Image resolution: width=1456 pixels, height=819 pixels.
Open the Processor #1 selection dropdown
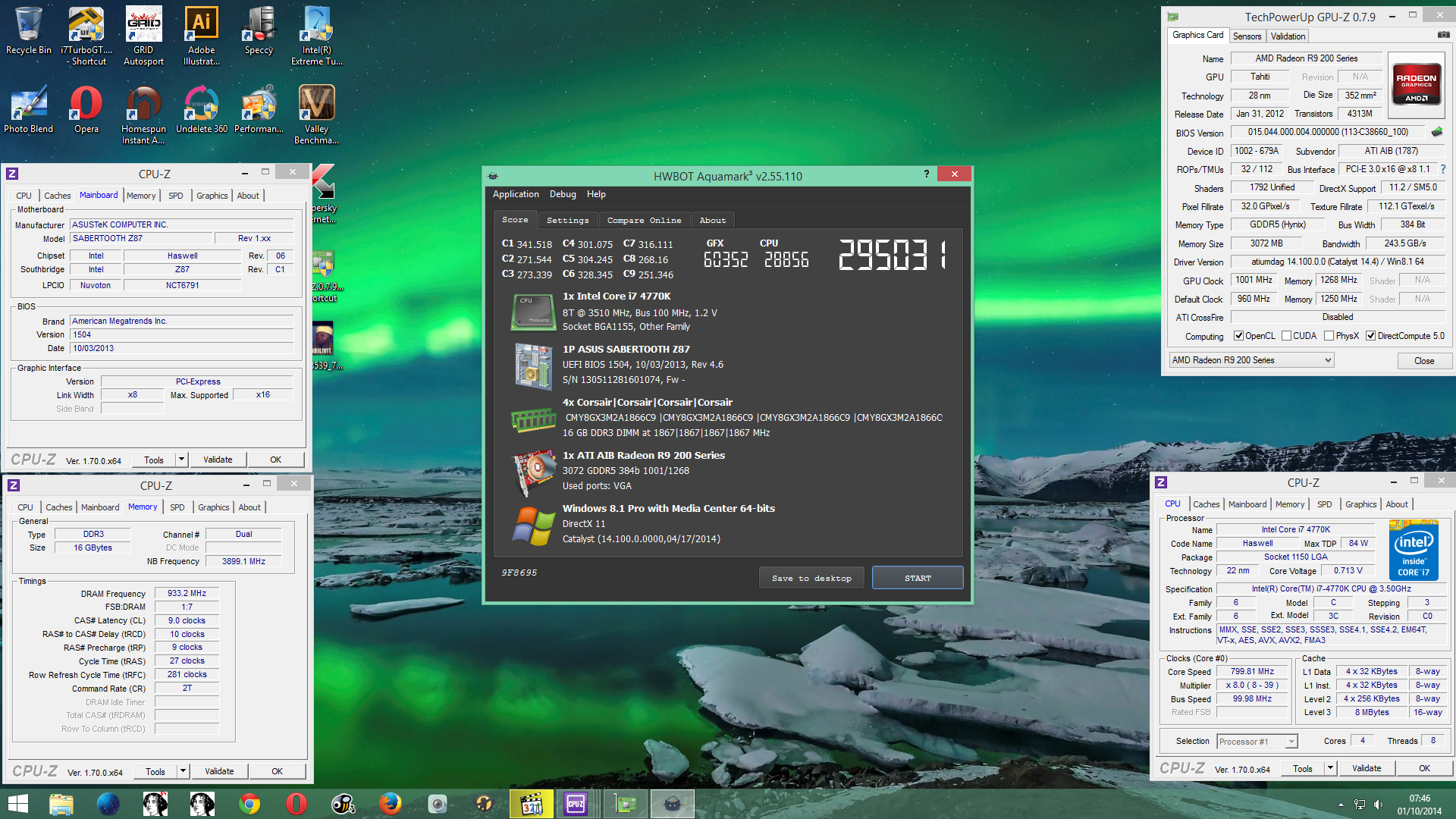[x=1257, y=742]
